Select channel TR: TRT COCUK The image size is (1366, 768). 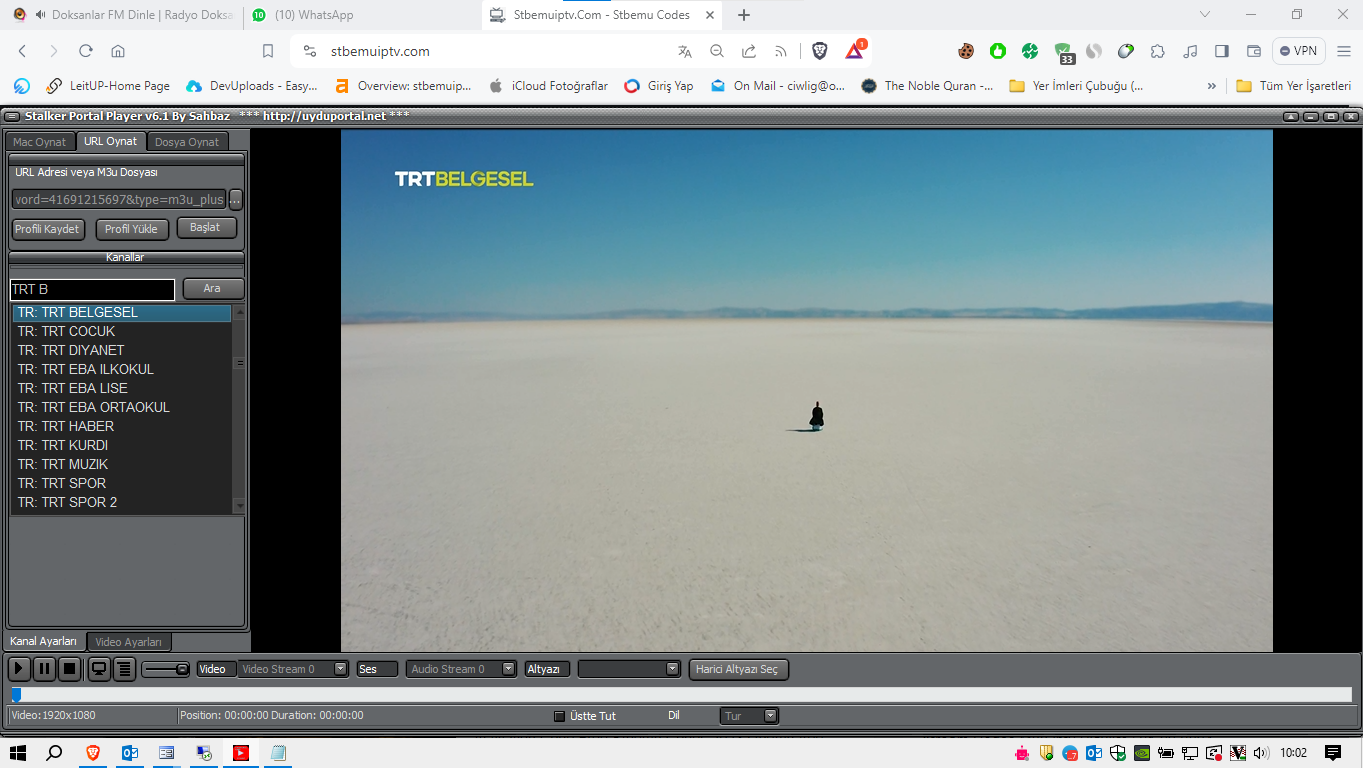coord(122,331)
